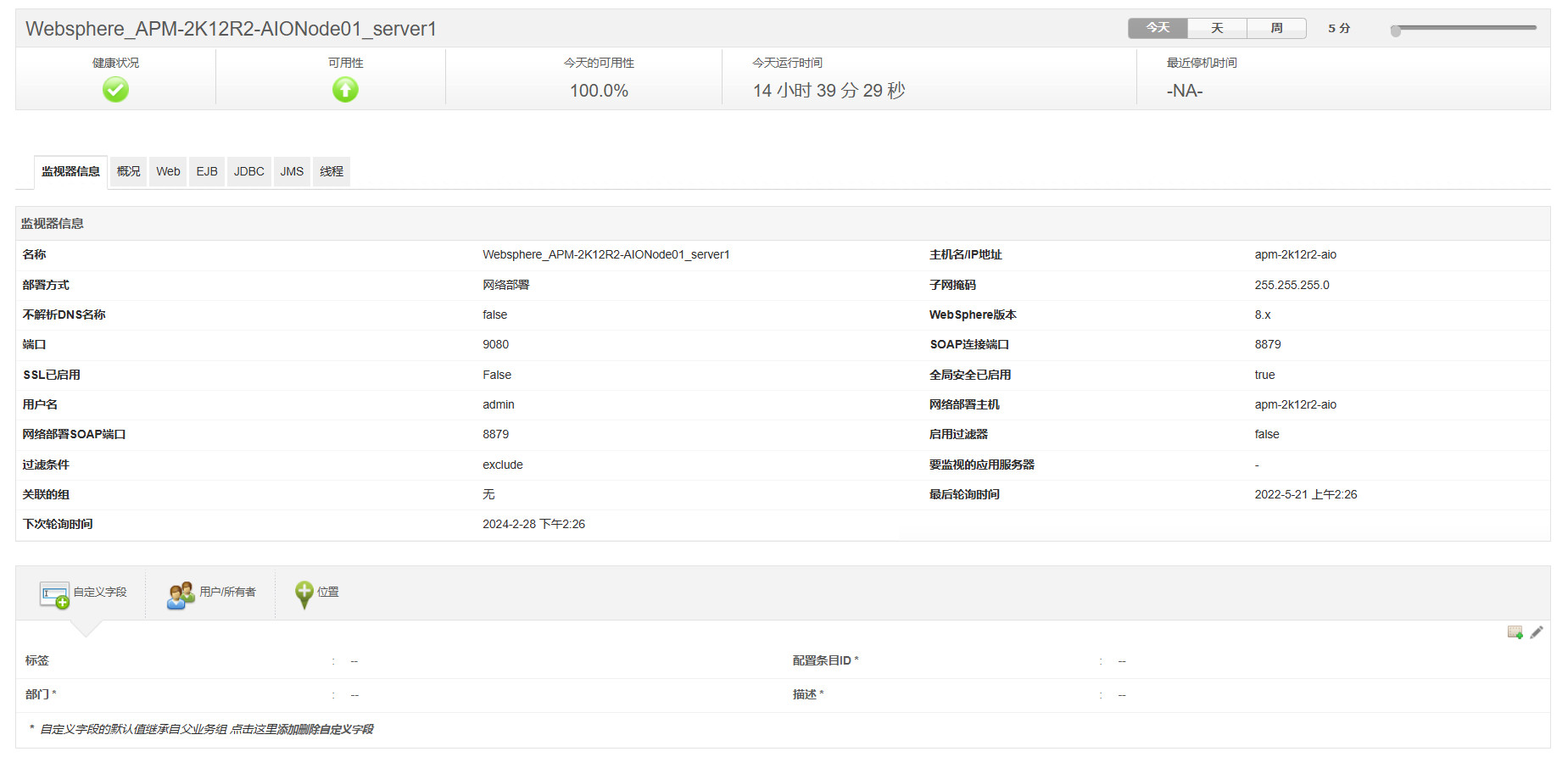1568x757 pixels.
Task: Click the 部署方式 value 网络部署
Action: pyautogui.click(x=505, y=285)
